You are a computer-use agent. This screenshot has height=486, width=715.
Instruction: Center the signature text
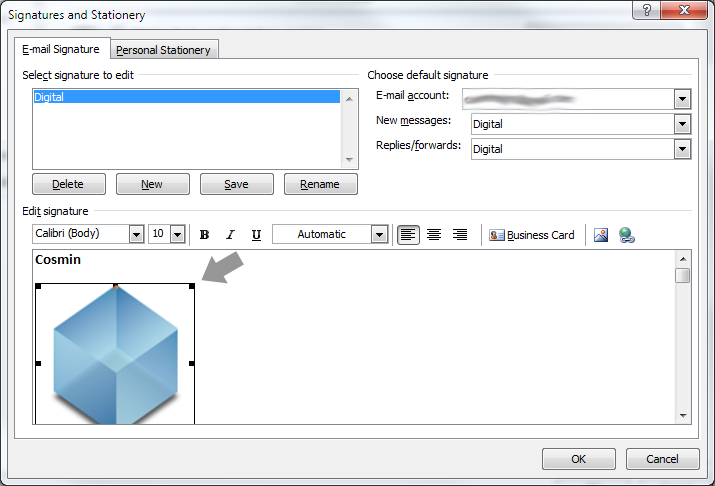tap(434, 235)
